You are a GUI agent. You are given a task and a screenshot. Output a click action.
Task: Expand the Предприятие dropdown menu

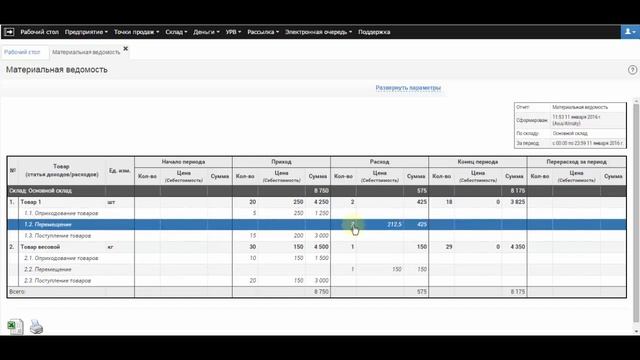[x=86, y=32]
